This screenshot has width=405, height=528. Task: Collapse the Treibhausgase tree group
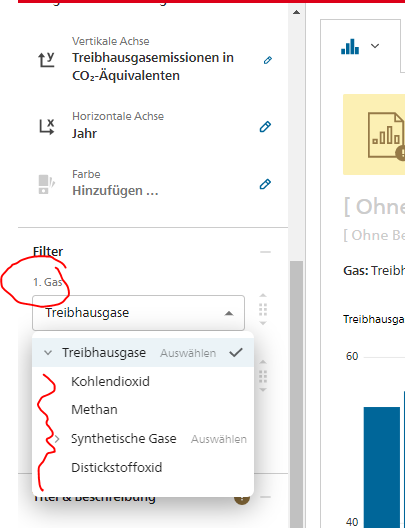tap(48, 353)
